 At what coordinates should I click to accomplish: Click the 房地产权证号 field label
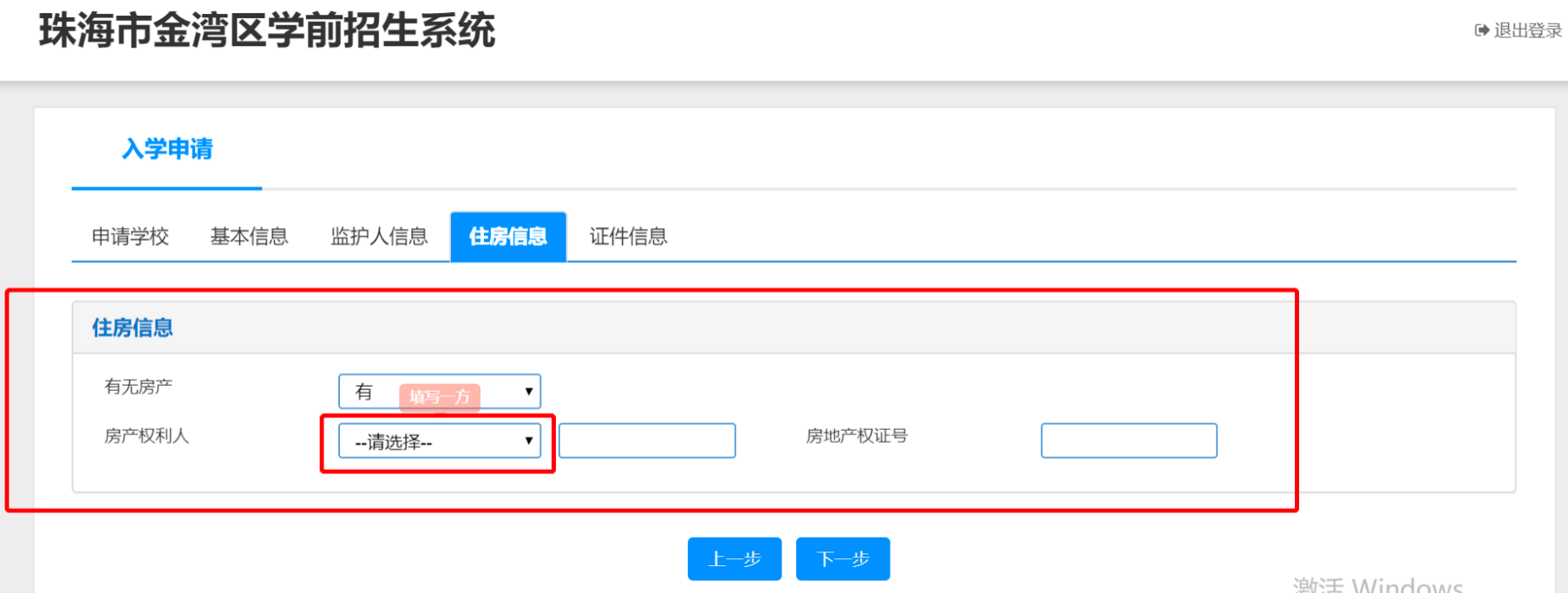pyautogui.click(x=856, y=436)
